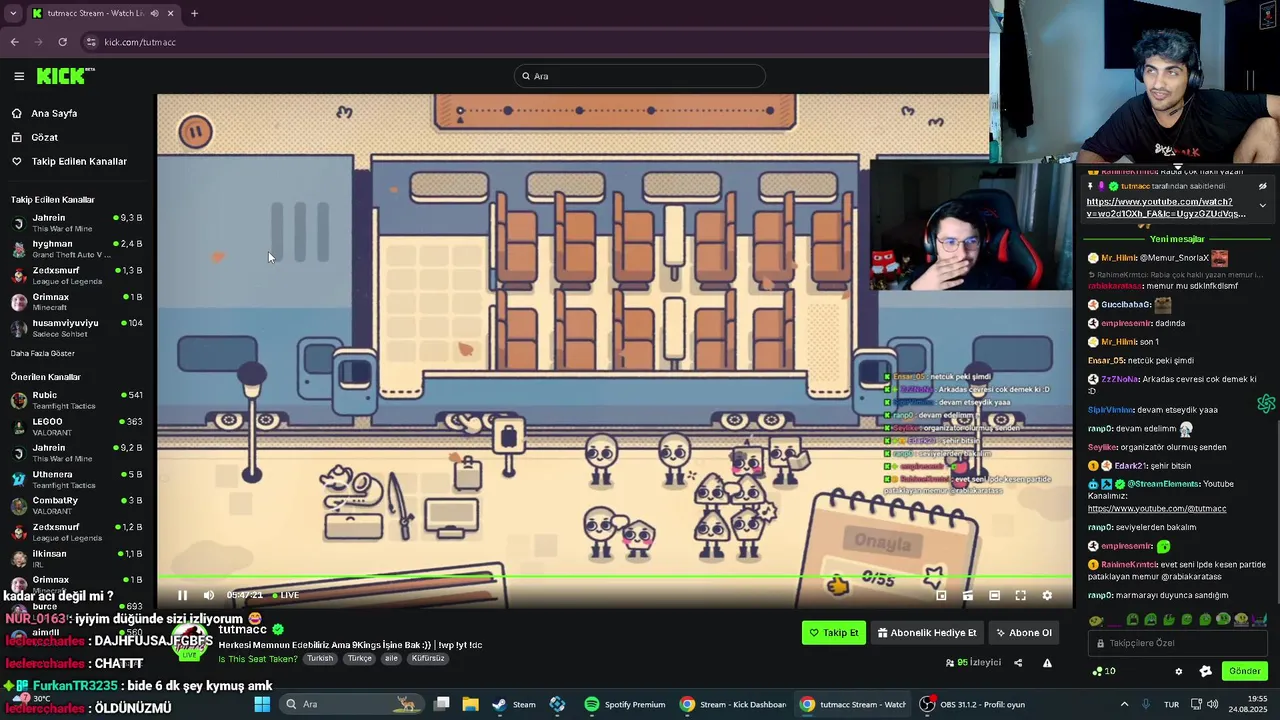Click the Turkish stream tag
This screenshot has height=720, width=1280.
(x=320, y=659)
